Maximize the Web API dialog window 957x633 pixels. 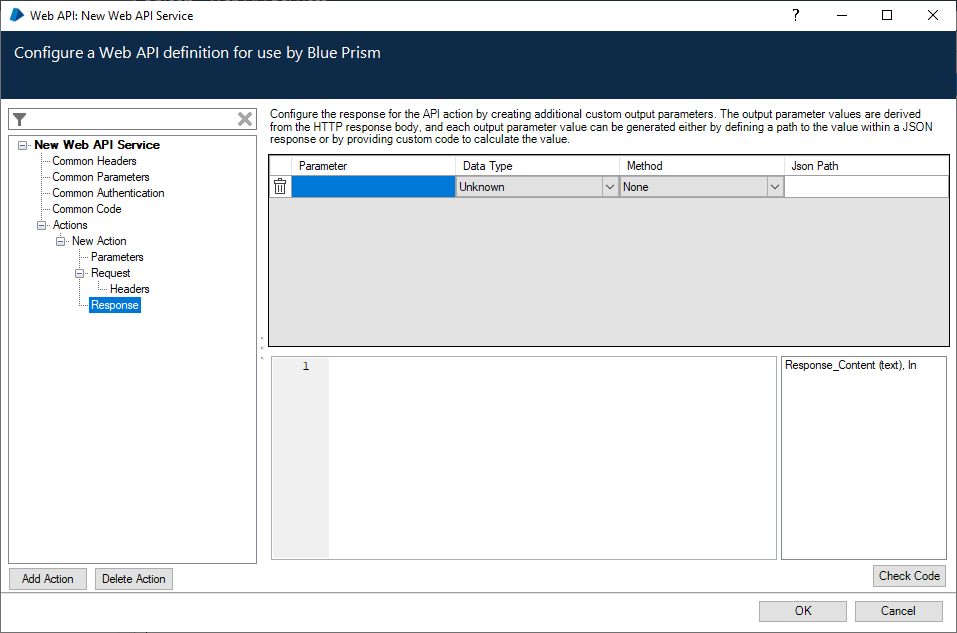pos(887,15)
